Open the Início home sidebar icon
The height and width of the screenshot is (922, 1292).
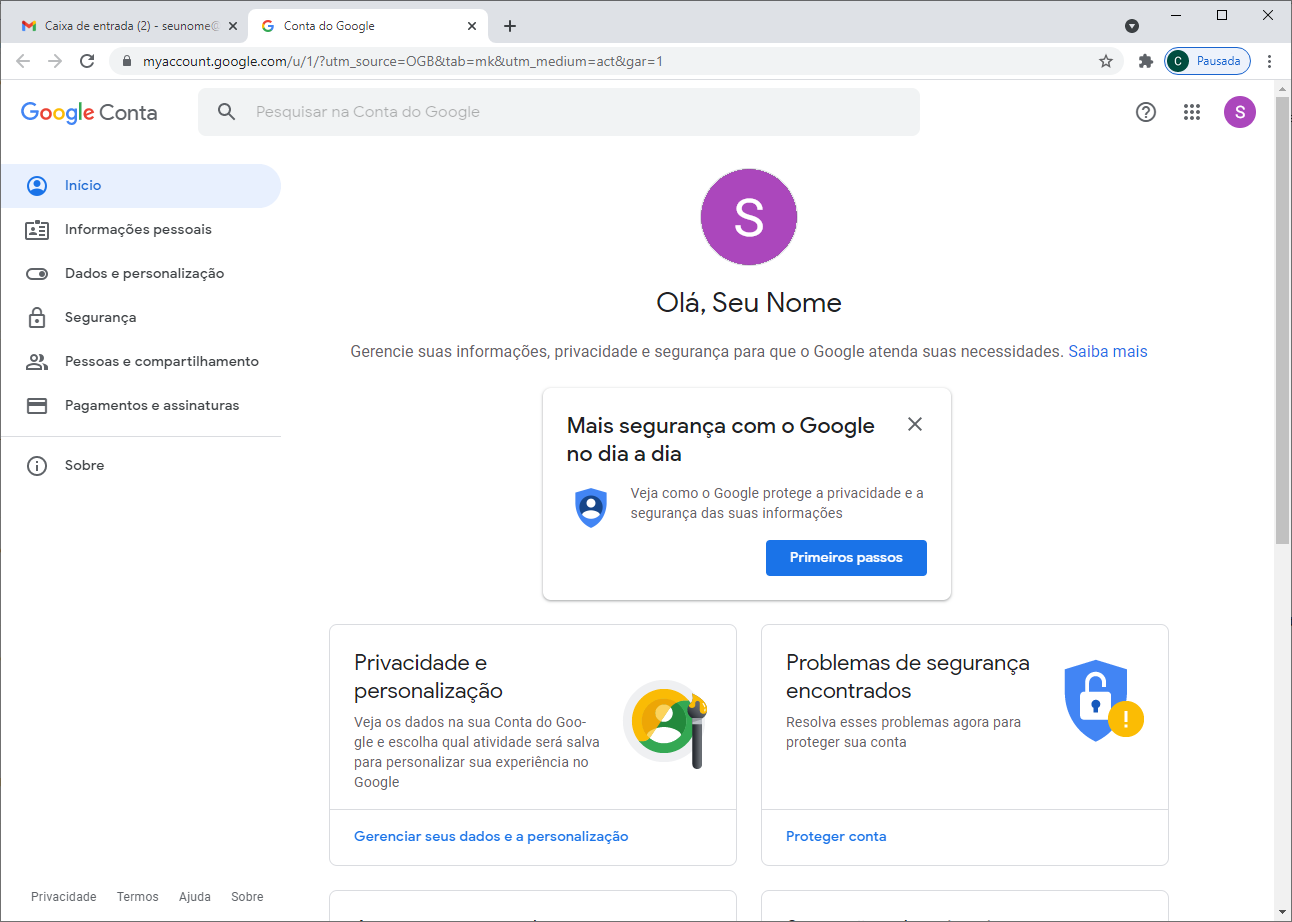pyautogui.click(x=37, y=186)
